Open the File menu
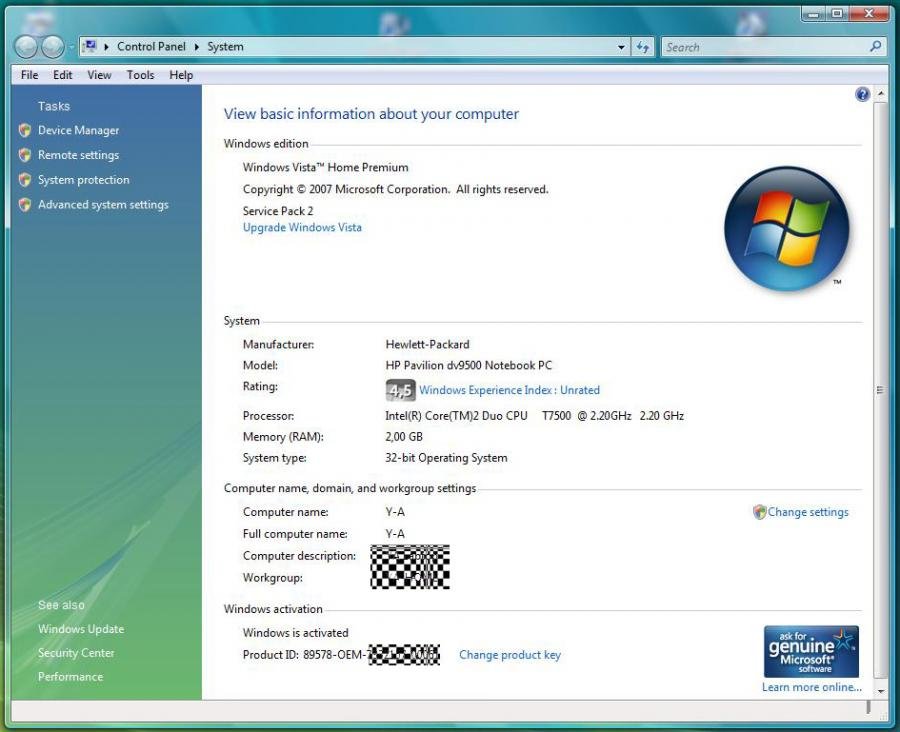Viewport: 900px width, 732px height. 29,75
